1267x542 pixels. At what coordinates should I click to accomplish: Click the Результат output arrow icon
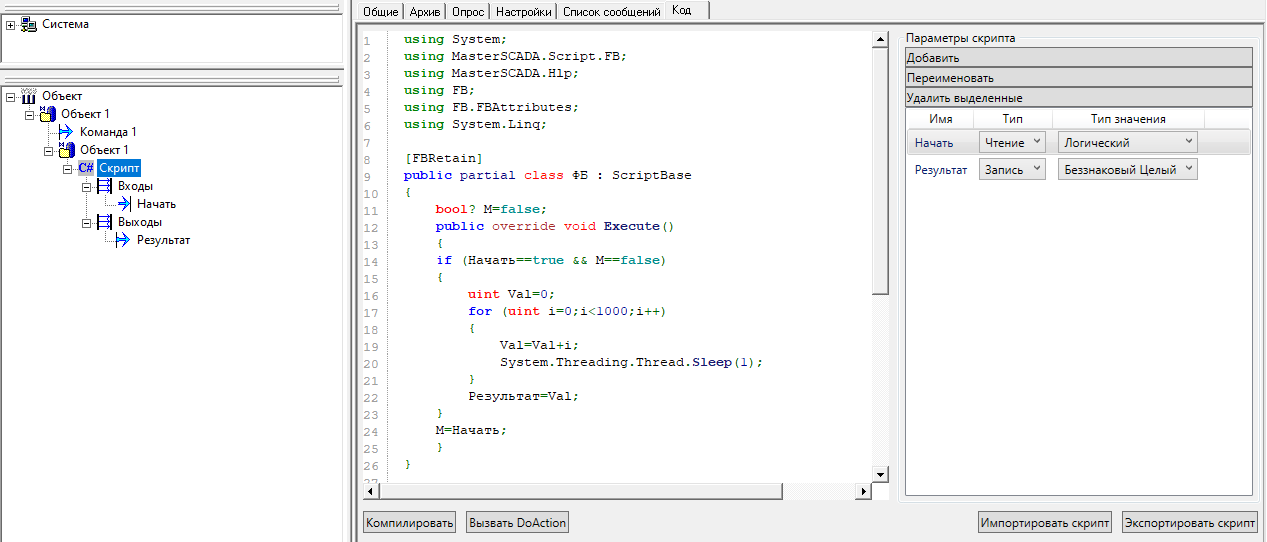124,240
